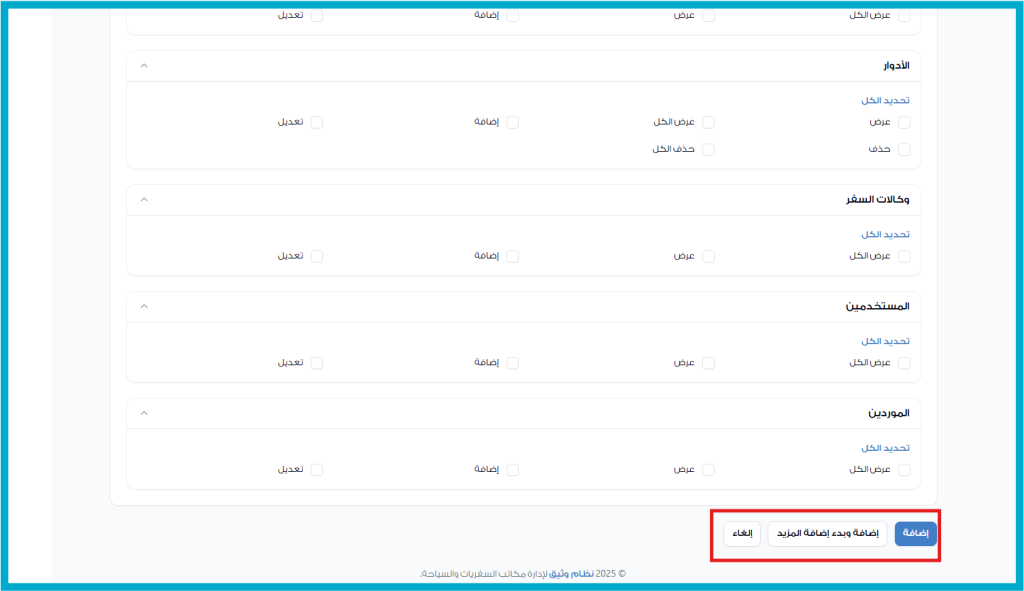Tick تعديل checkbox for المستخدمين
This screenshot has width=1024, height=591.
[x=316, y=363]
